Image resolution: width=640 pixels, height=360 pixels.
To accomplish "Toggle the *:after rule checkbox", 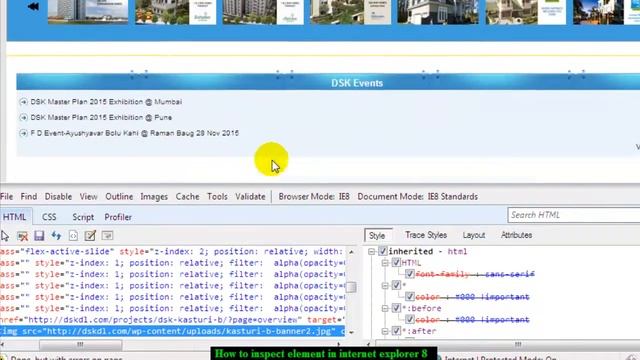I will pyautogui.click(x=396, y=331).
